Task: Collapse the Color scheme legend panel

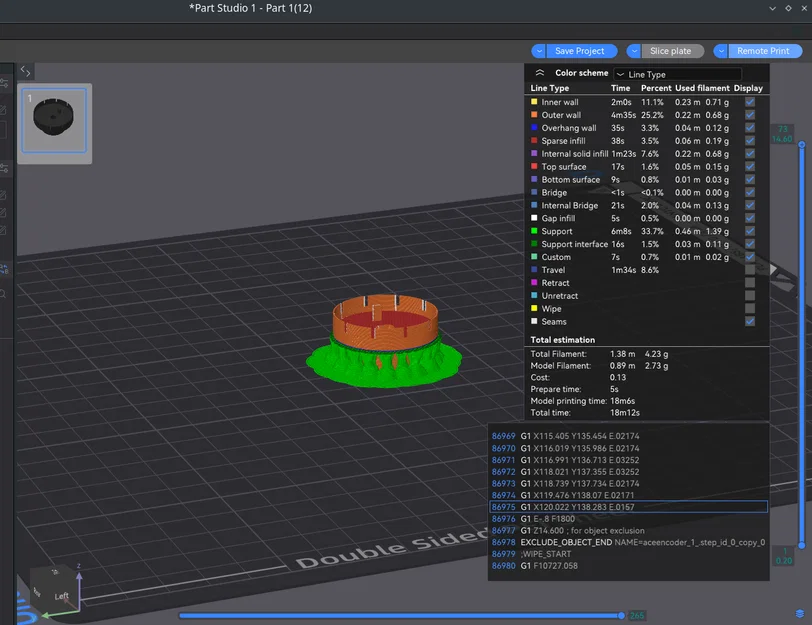Action: [x=540, y=72]
